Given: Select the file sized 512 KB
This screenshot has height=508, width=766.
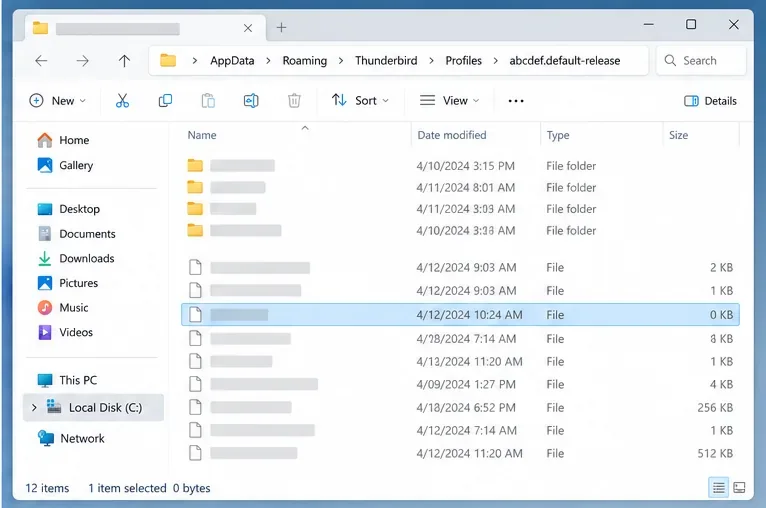Looking at the screenshot, I should (460, 453).
